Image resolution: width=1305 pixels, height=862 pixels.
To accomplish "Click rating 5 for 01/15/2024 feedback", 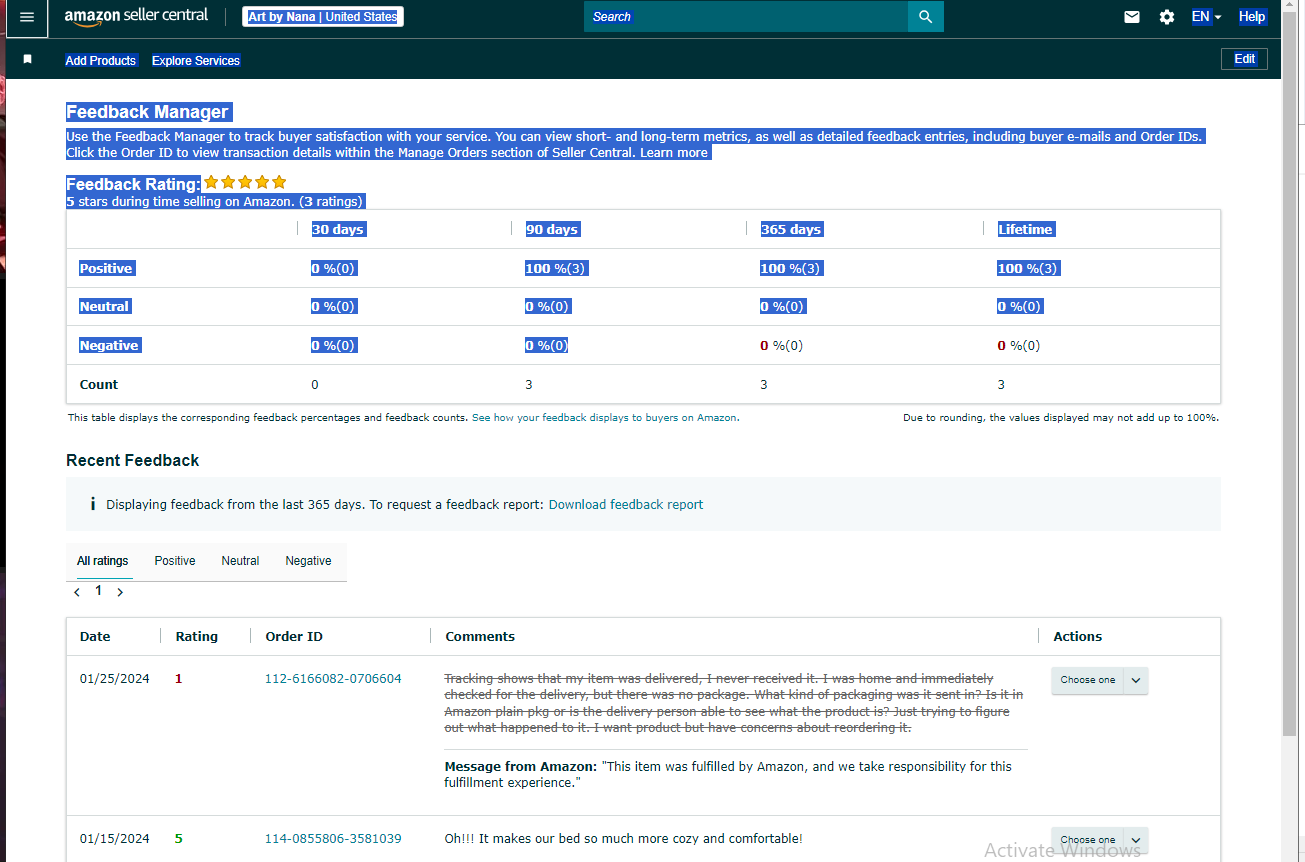I will coord(179,839).
